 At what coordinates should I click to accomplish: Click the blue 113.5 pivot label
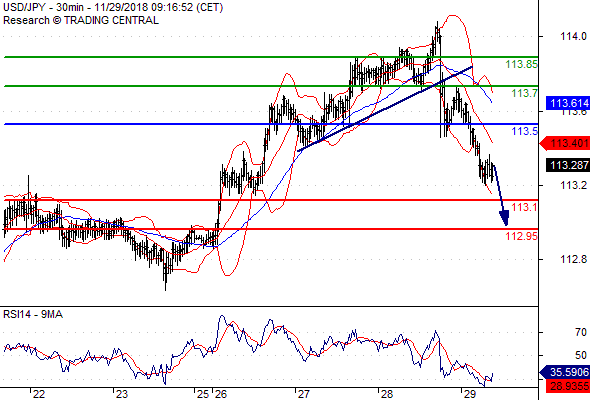click(x=525, y=131)
